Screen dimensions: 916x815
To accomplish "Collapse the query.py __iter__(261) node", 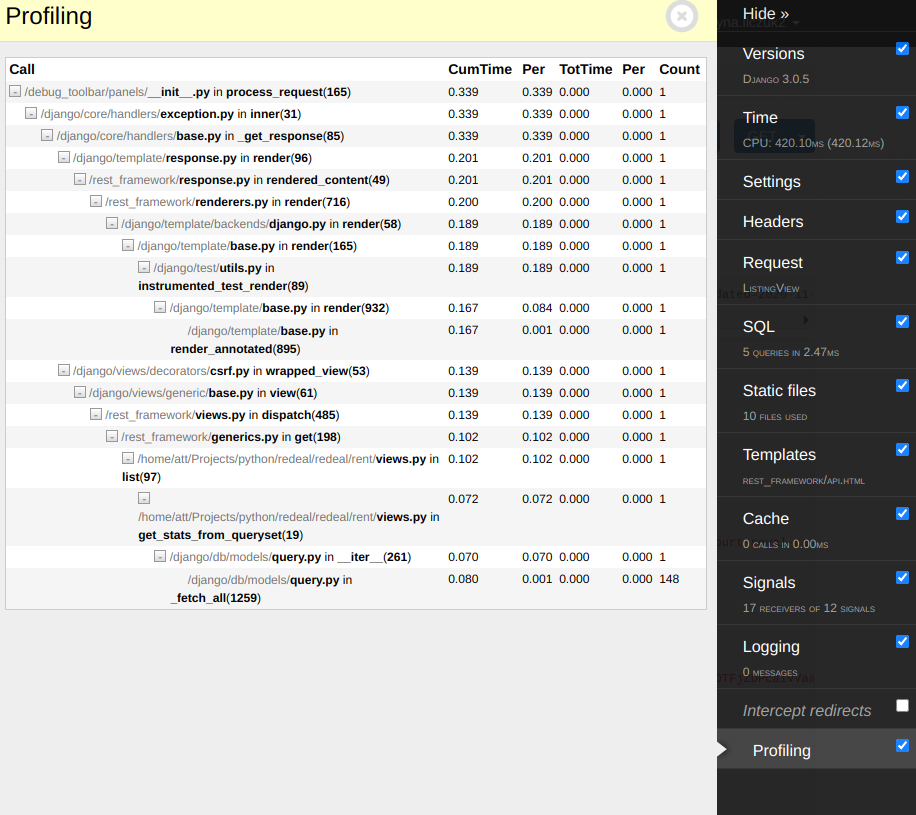I will pyautogui.click(x=160, y=557).
